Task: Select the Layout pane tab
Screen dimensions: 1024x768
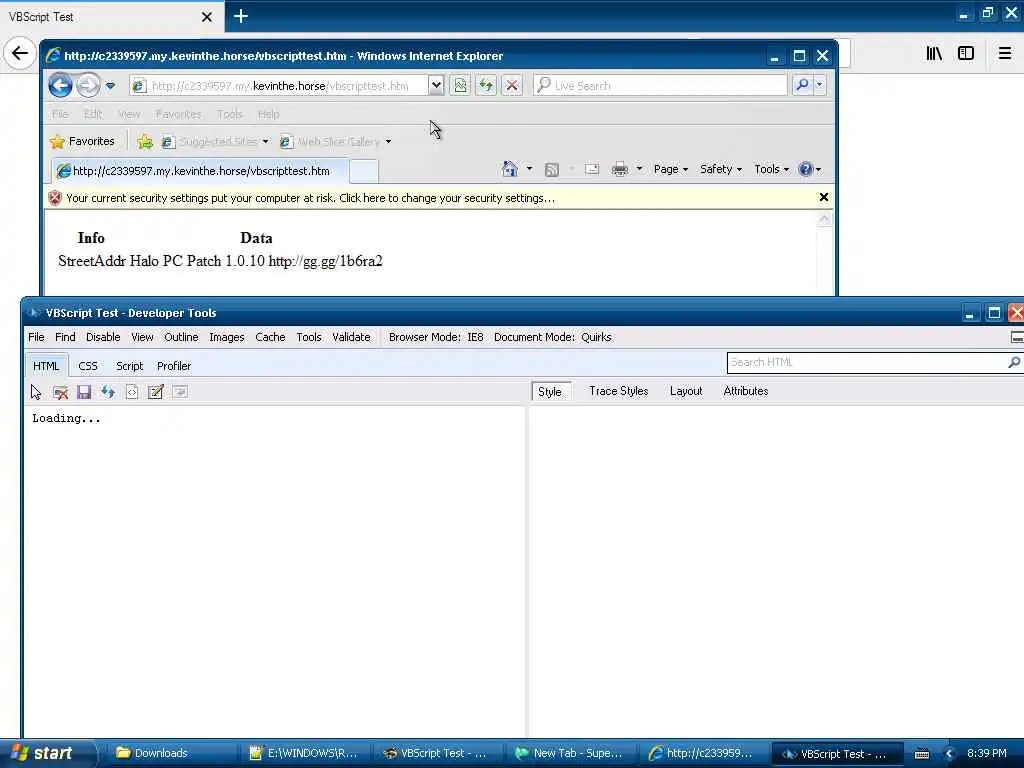Action: [x=686, y=391]
